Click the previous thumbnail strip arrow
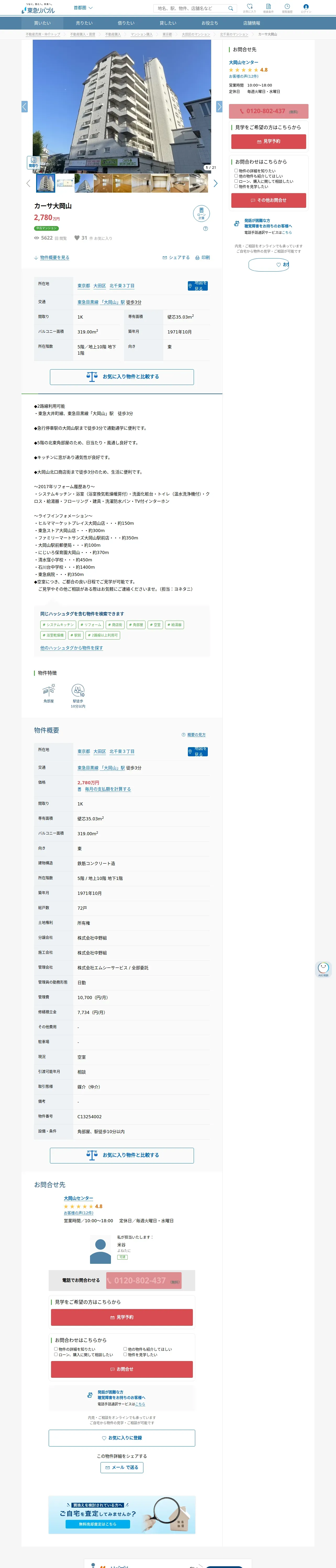This screenshot has width=336, height=1568. 28,183
